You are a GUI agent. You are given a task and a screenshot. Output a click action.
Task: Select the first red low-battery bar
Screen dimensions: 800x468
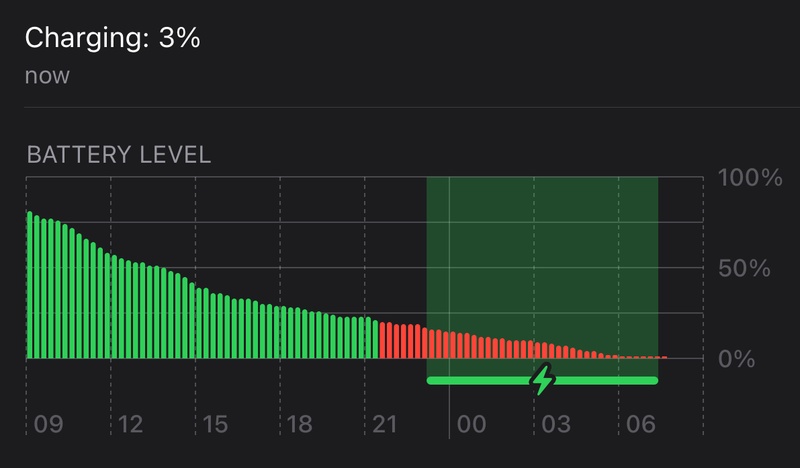click(382, 340)
